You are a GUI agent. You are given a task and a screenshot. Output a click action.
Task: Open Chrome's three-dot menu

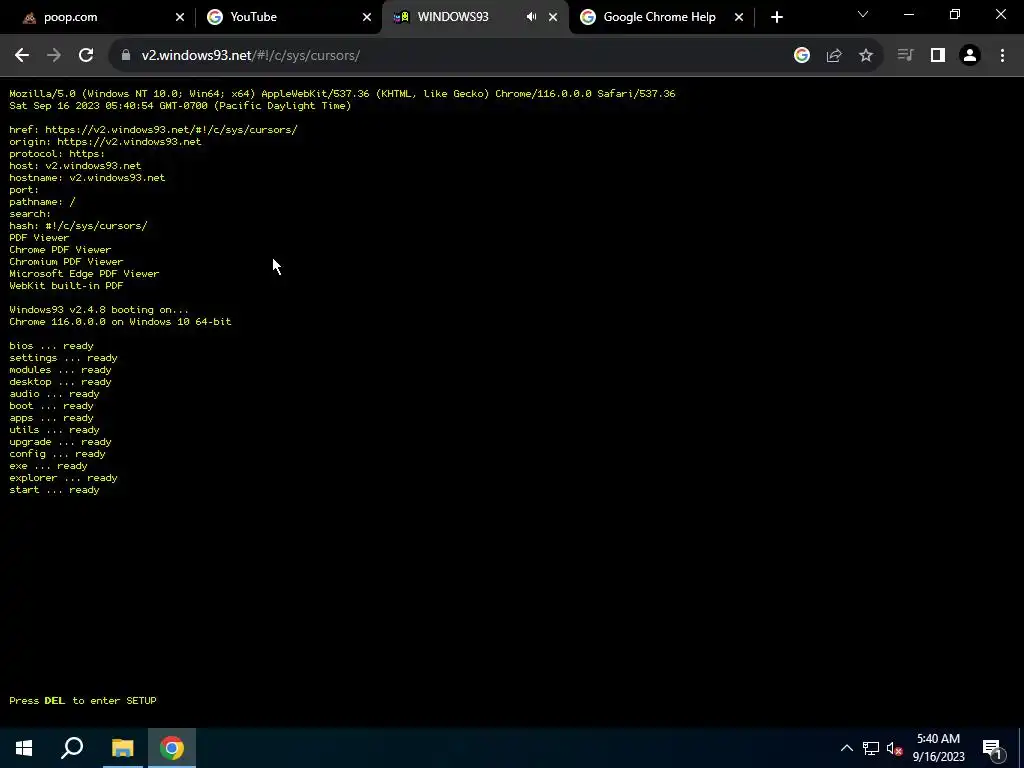[x=1002, y=56]
